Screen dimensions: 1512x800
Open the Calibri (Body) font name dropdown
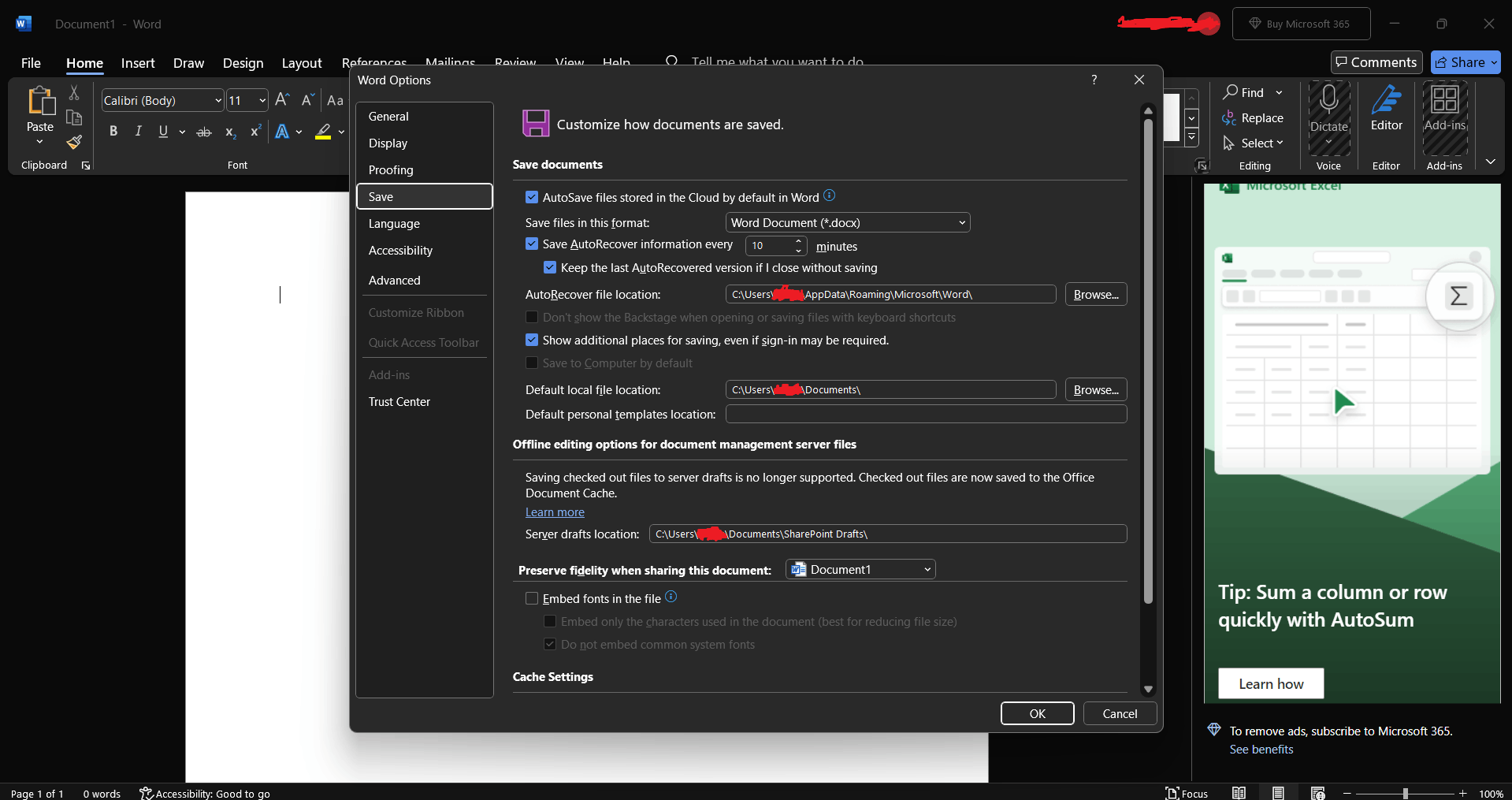pos(218,100)
